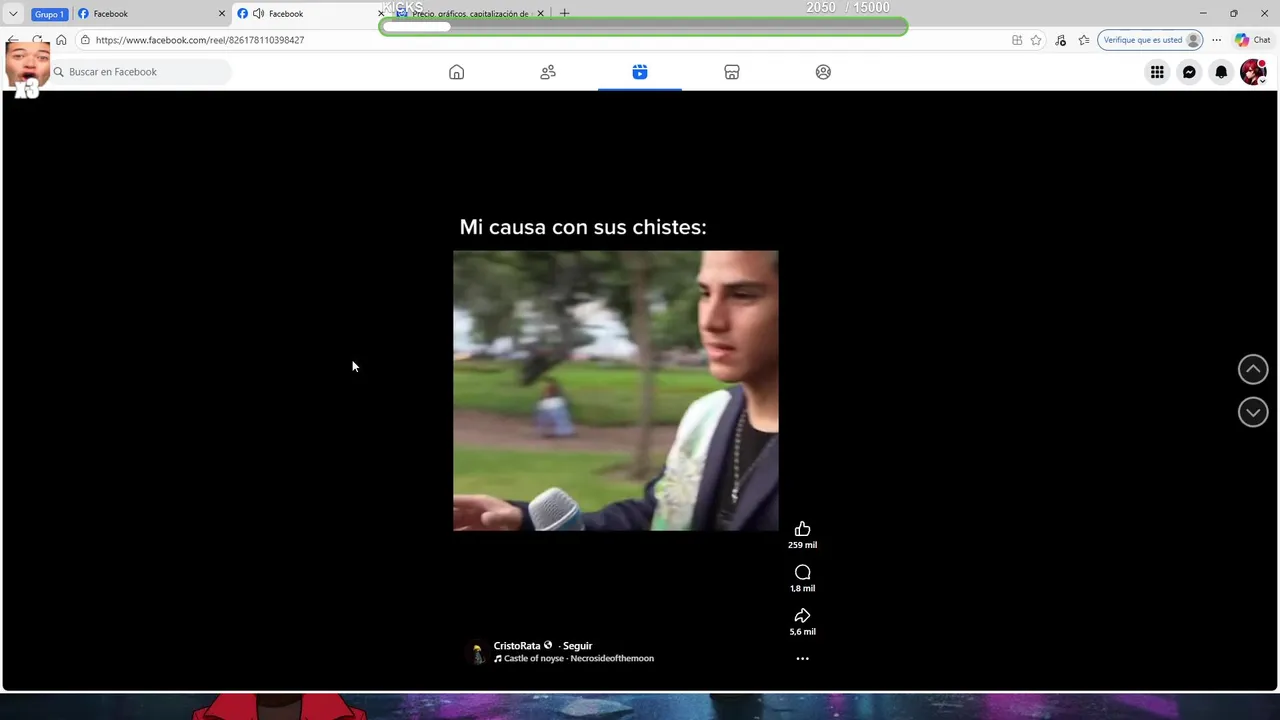
Task: Expand the Grupo 1 tab group
Action: click(x=49, y=14)
